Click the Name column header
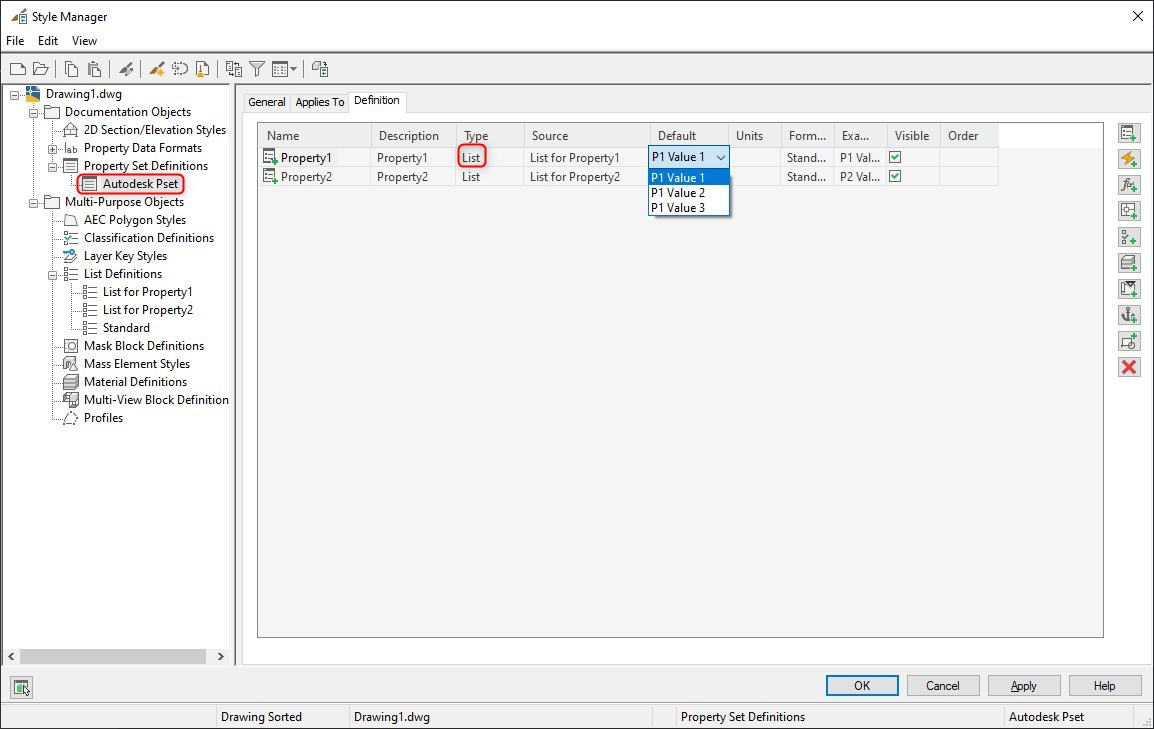The height and width of the screenshot is (729, 1154). coord(315,136)
